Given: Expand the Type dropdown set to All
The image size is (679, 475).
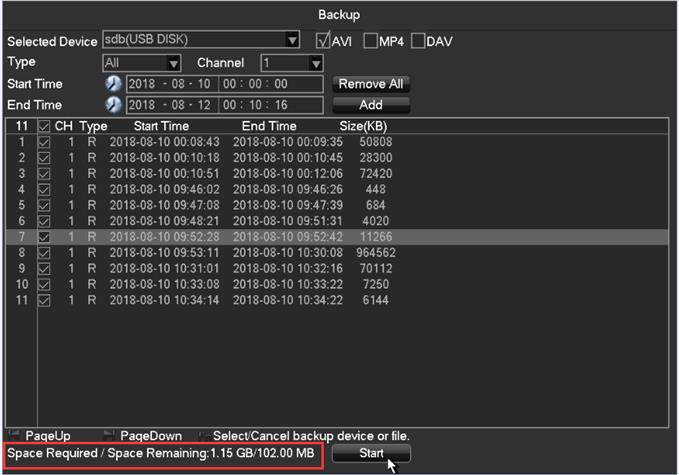Looking at the screenshot, I should coord(173,63).
